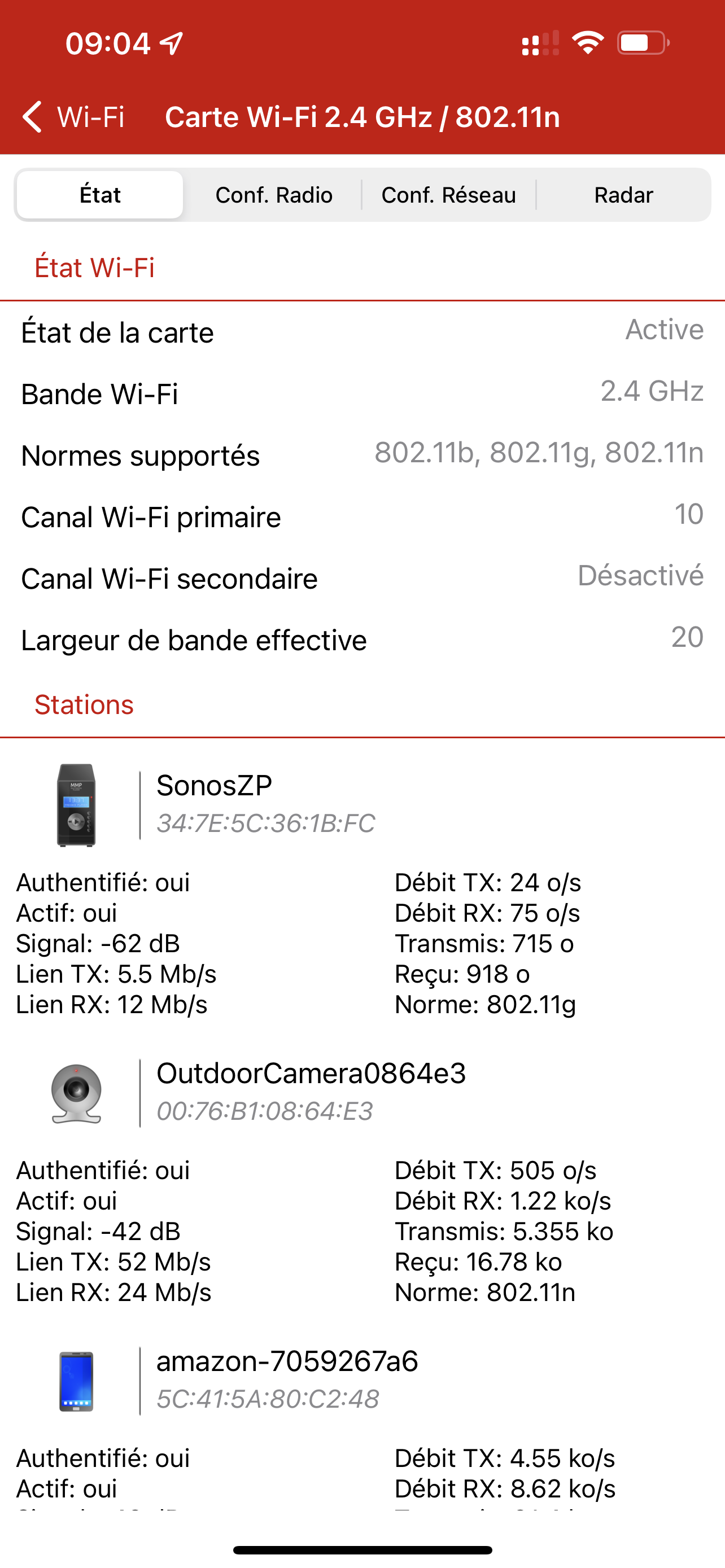This screenshot has width=725, height=1568.
Task: Tap the location arrow status icon
Action: click(172, 43)
